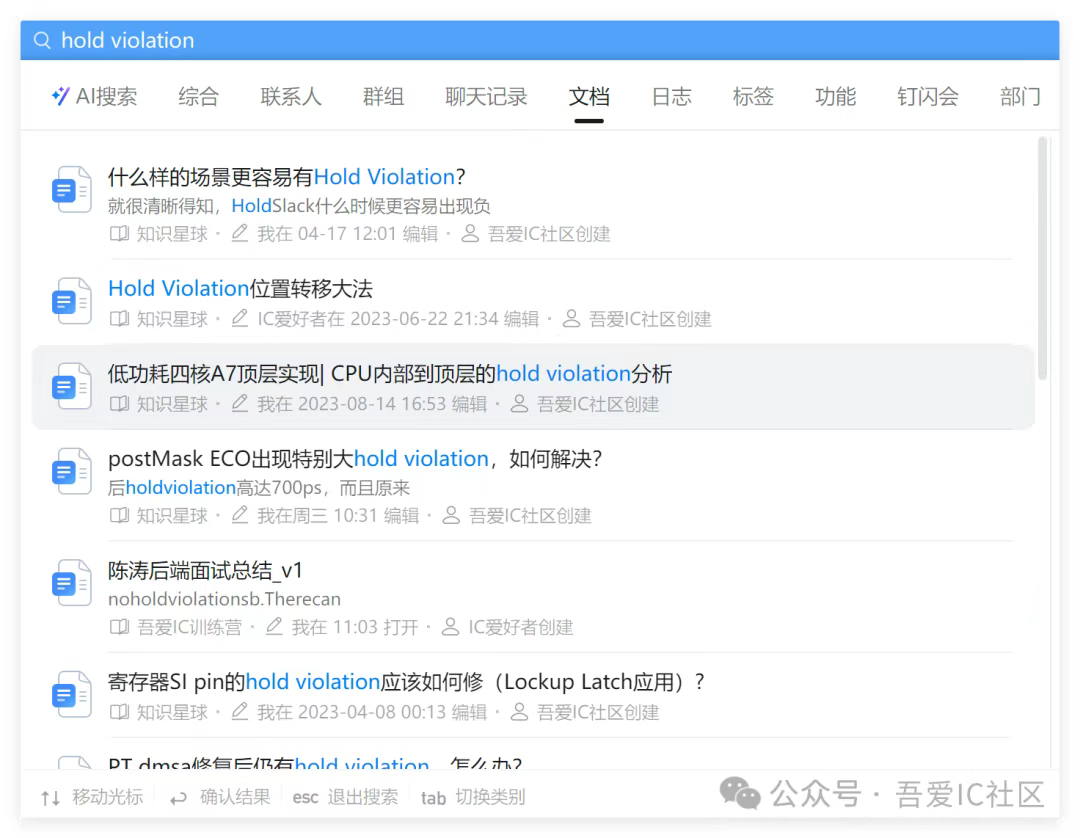Open 低功耗四核A7顶层实现 document result
Viewport: 1080px width, 838px height.
(390, 374)
